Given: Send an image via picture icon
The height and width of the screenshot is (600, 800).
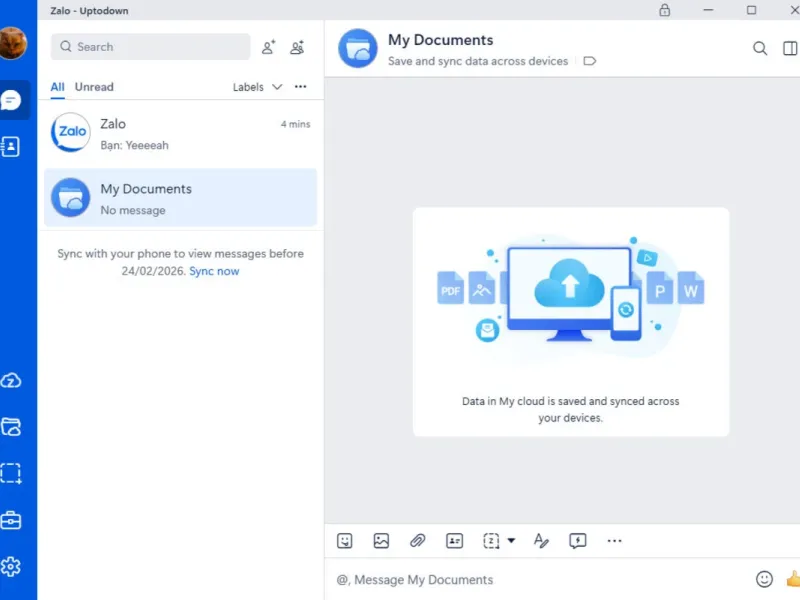Looking at the screenshot, I should coord(381,541).
